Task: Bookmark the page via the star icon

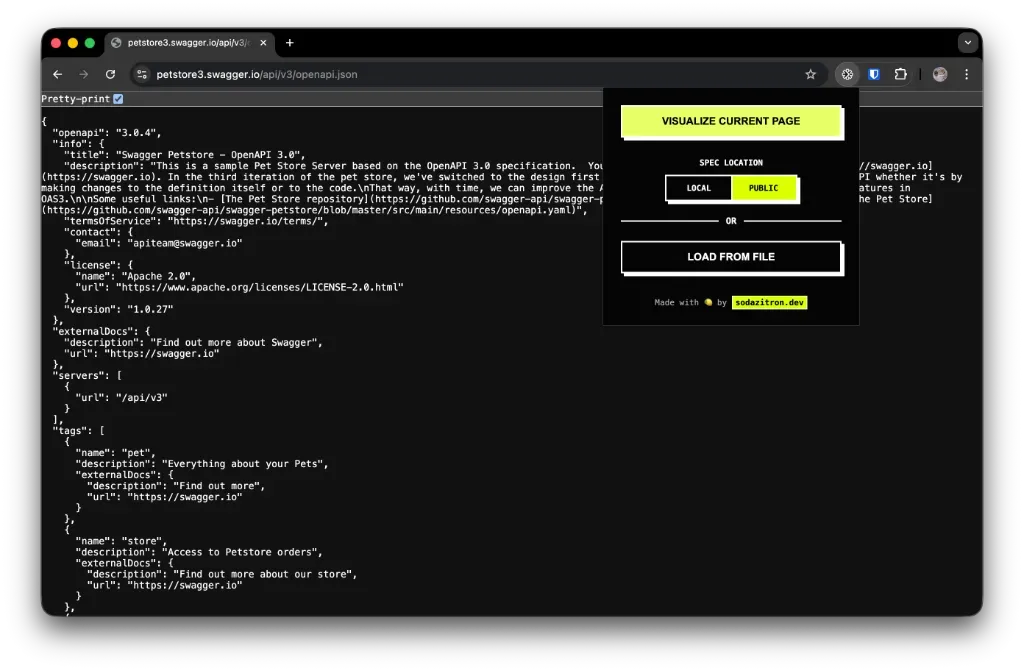Action: click(811, 74)
